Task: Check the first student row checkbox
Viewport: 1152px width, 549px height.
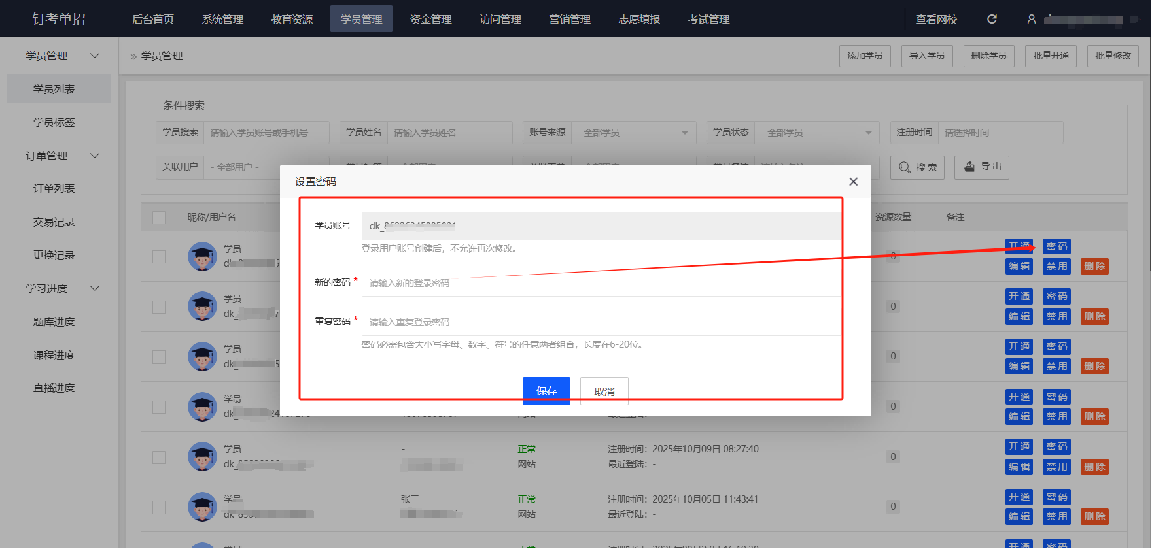Action: [159, 257]
